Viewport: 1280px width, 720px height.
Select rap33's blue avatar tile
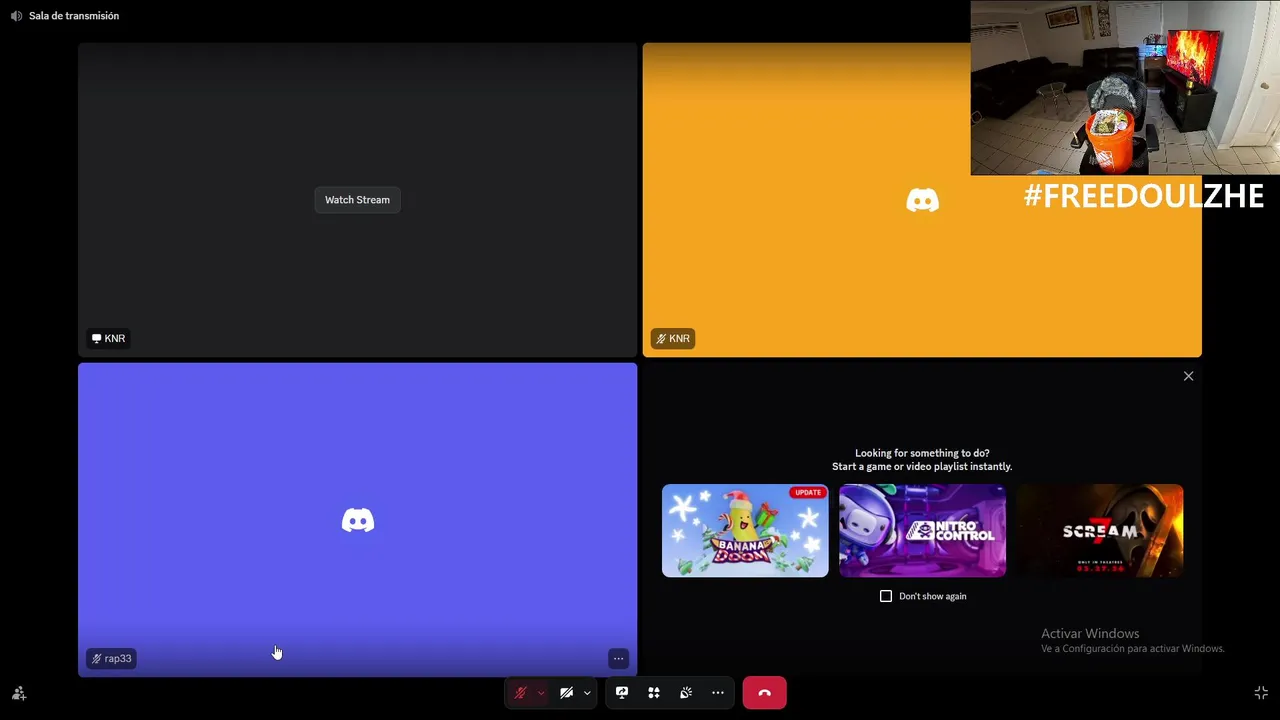(358, 520)
